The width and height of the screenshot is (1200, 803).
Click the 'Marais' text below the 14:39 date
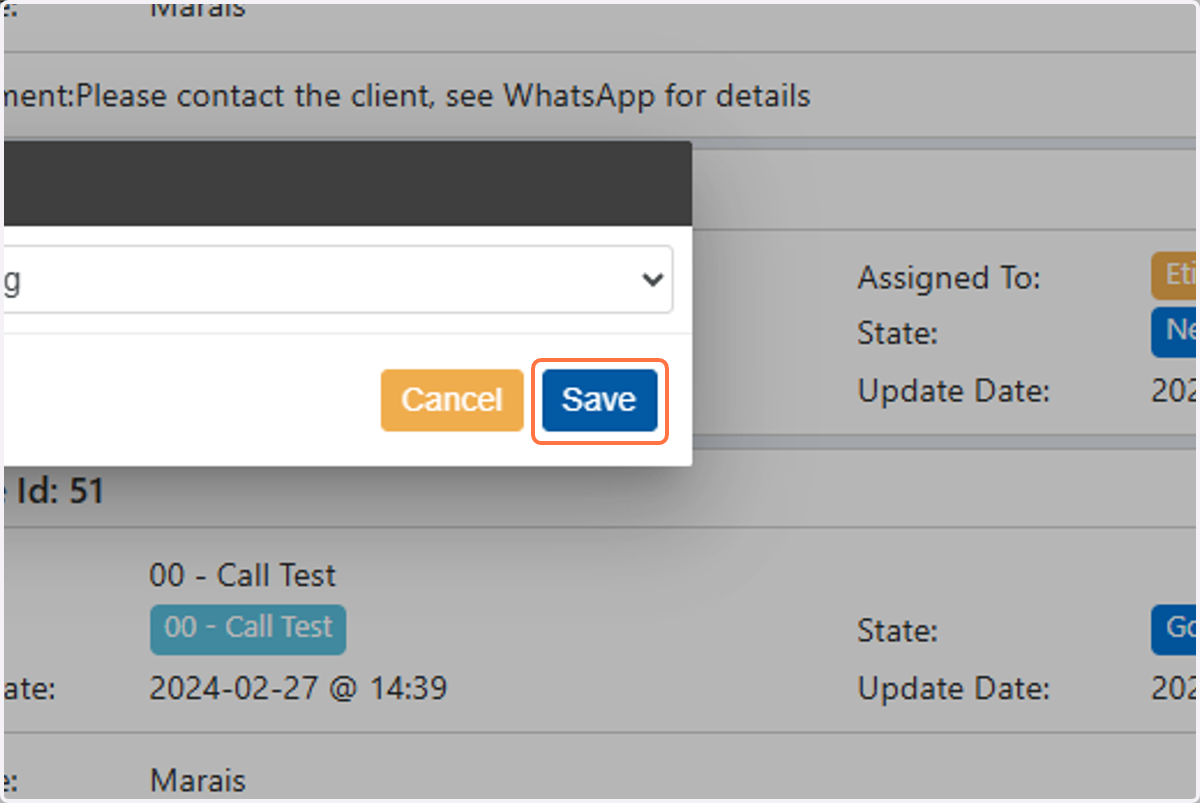pos(197,780)
